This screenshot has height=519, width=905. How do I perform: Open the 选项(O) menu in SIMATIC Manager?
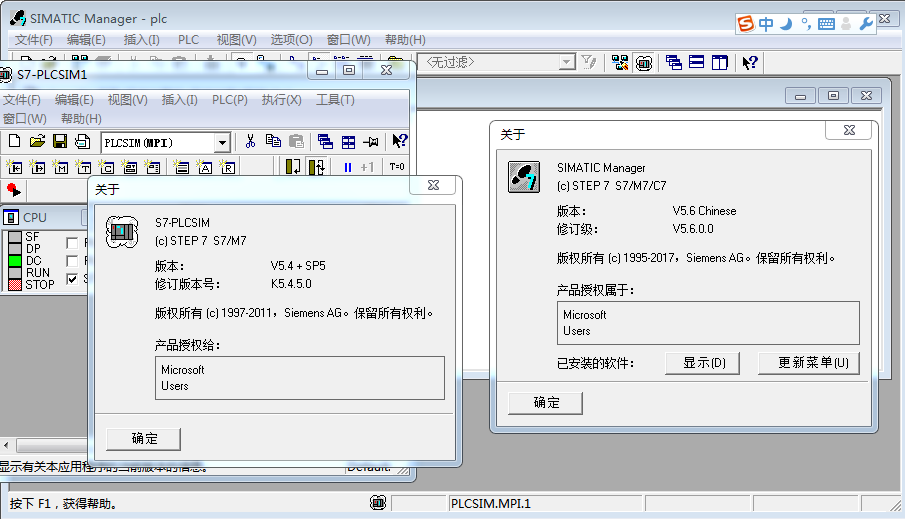click(x=291, y=40)
